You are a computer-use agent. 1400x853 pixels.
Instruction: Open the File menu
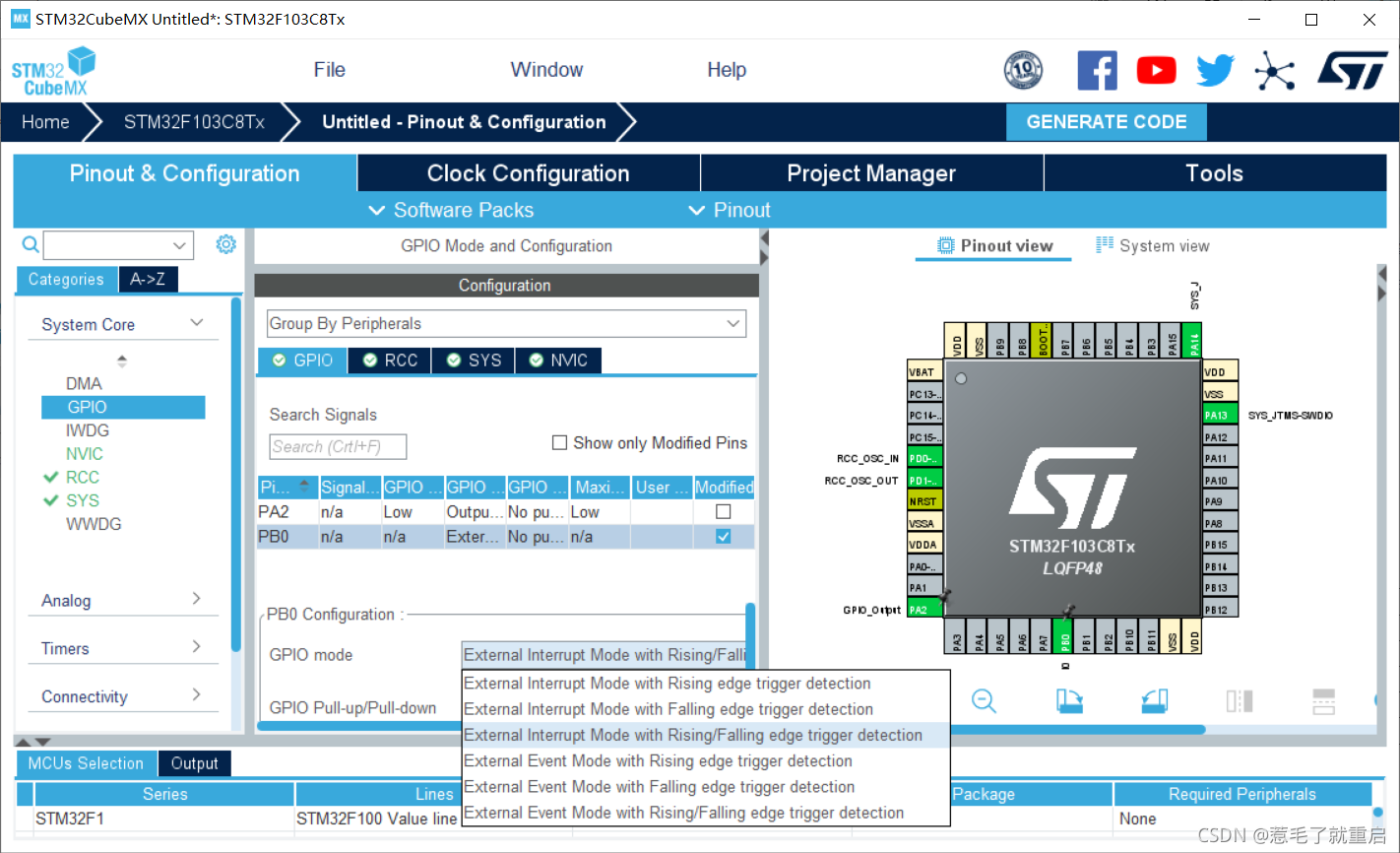[x=329, y=70]
